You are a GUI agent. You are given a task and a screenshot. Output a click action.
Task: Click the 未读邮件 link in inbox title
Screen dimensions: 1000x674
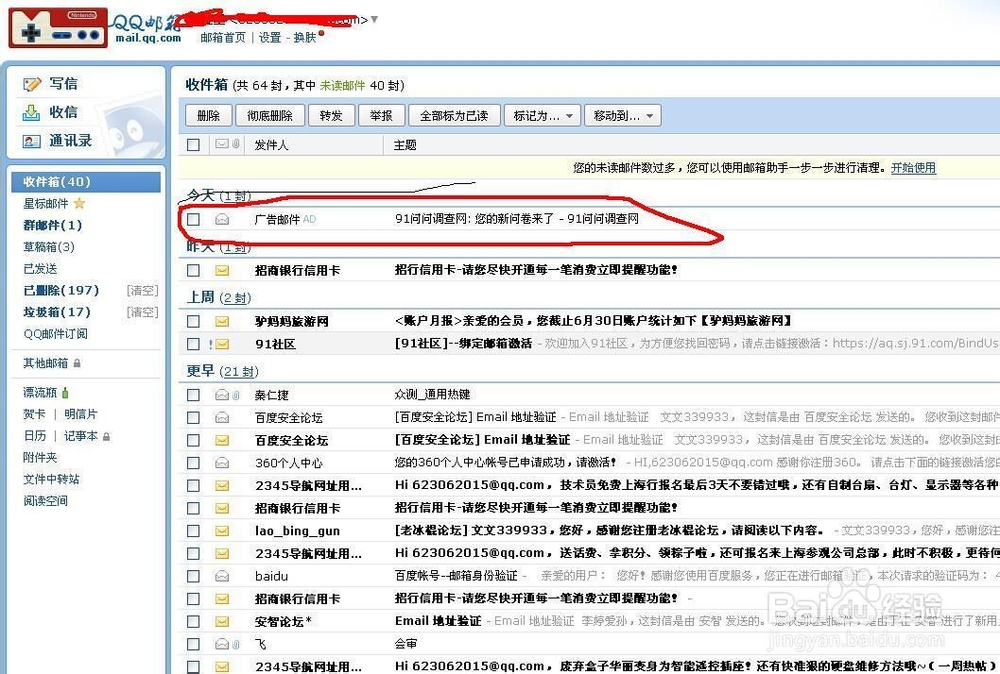click(342, 85)
